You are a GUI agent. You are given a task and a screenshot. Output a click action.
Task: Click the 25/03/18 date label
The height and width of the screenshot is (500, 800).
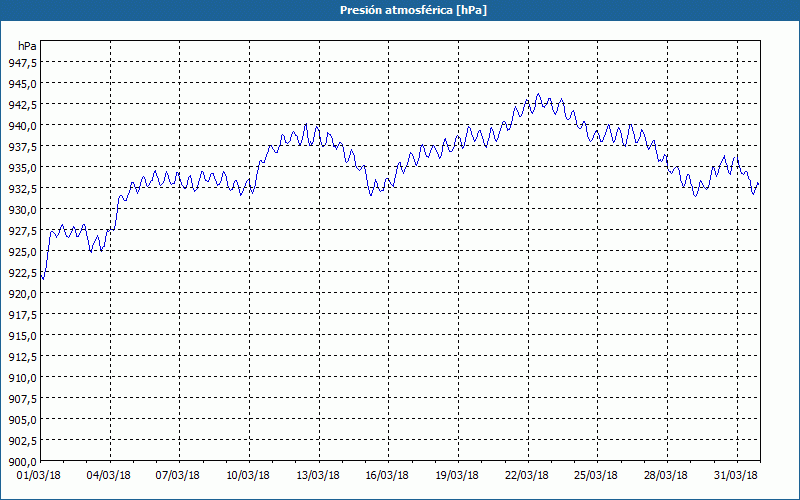(596, 475)
